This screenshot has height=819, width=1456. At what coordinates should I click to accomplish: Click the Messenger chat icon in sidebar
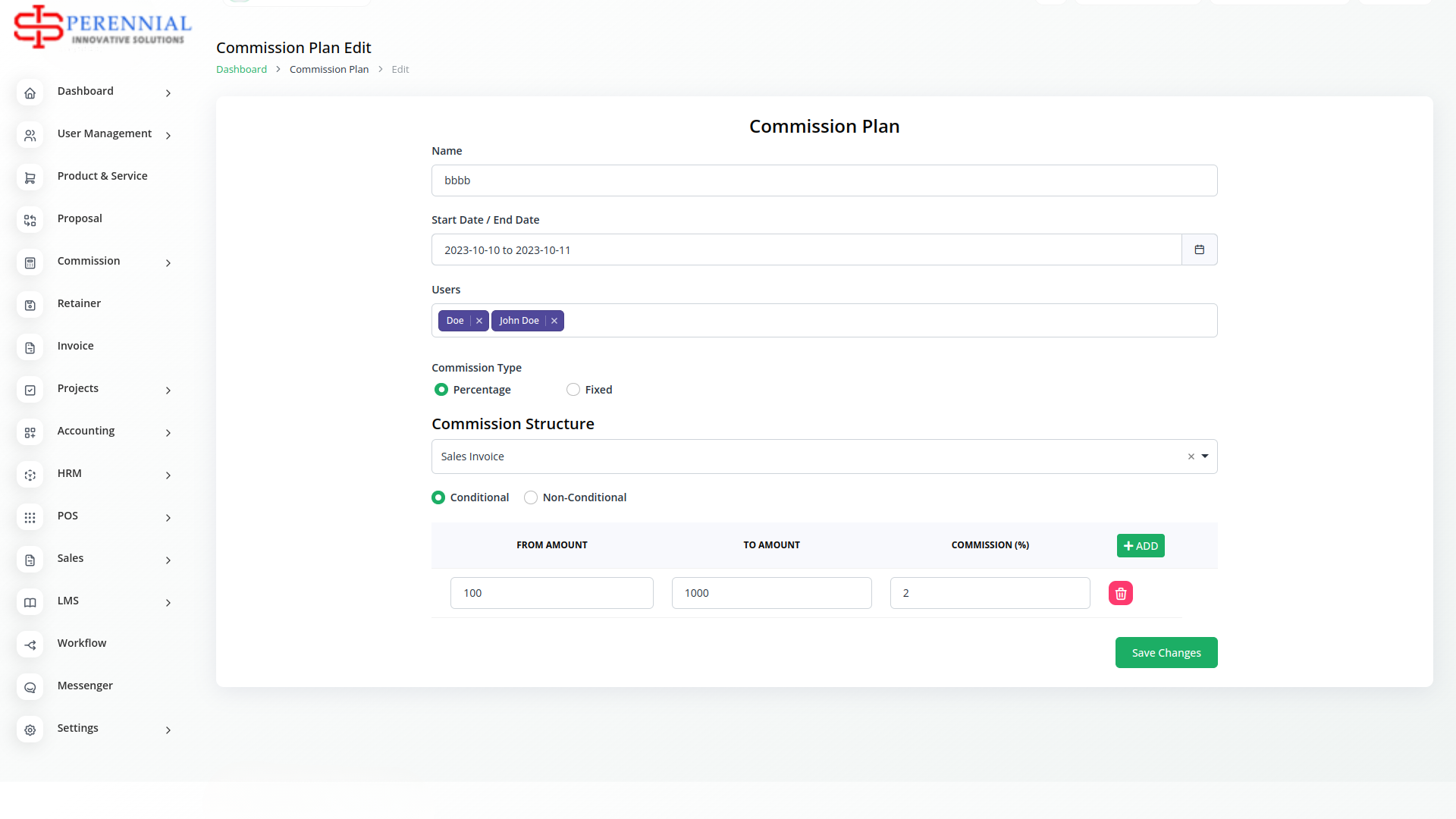pos(30,687)
